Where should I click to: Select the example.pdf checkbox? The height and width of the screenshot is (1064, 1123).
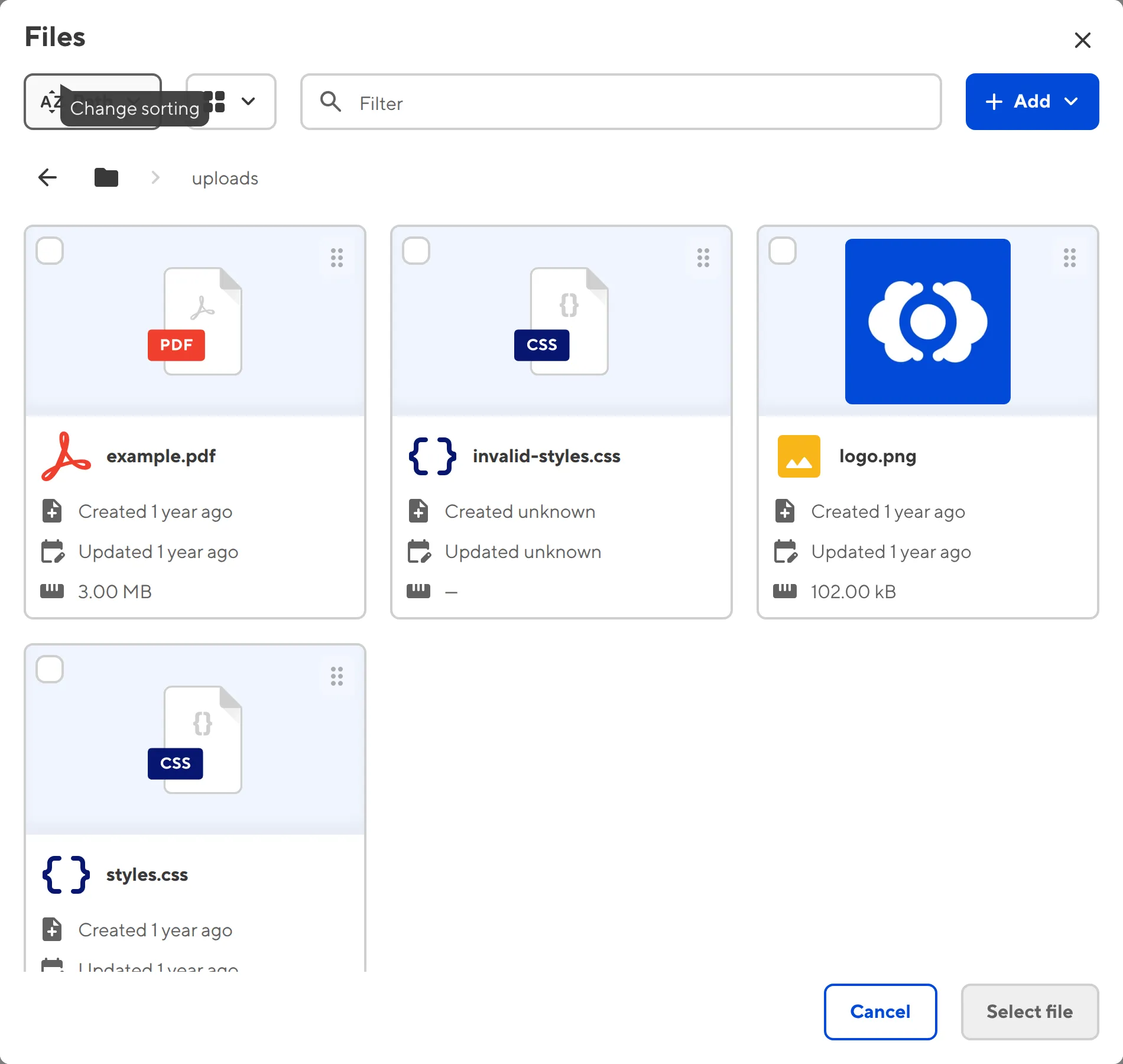50,251
